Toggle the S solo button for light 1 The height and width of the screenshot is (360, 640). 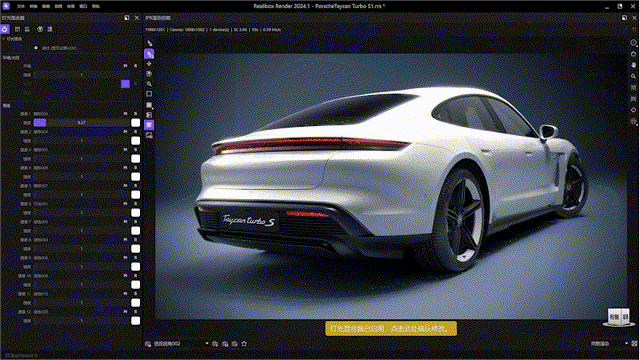(x=136, y=114)
